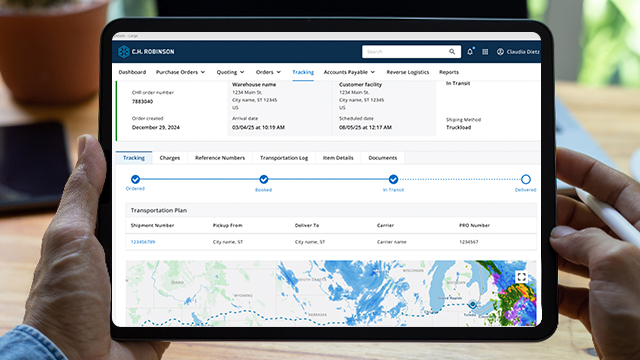
Task: Click inside the Search input field
Action: coord(405,52)
